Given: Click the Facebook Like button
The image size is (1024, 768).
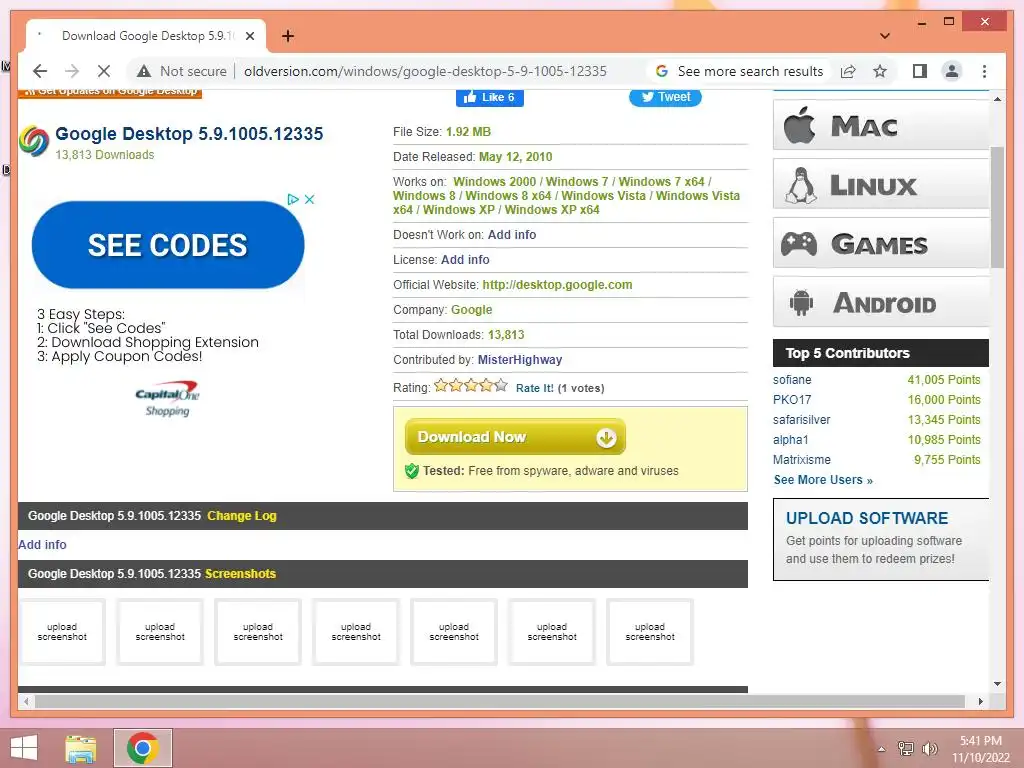Looking at the screenshot, I should point(490,97).
